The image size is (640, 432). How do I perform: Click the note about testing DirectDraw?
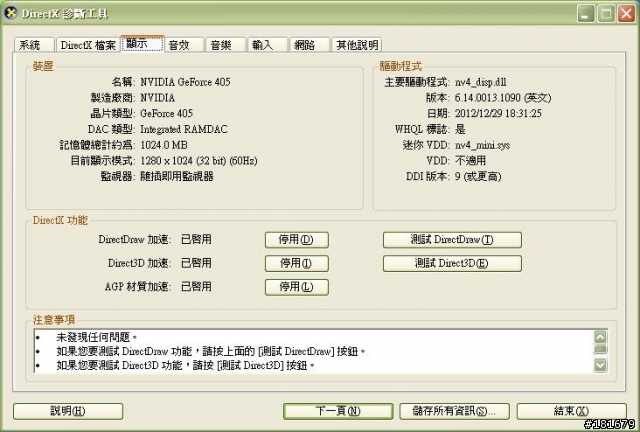click(x=211, y=351)
